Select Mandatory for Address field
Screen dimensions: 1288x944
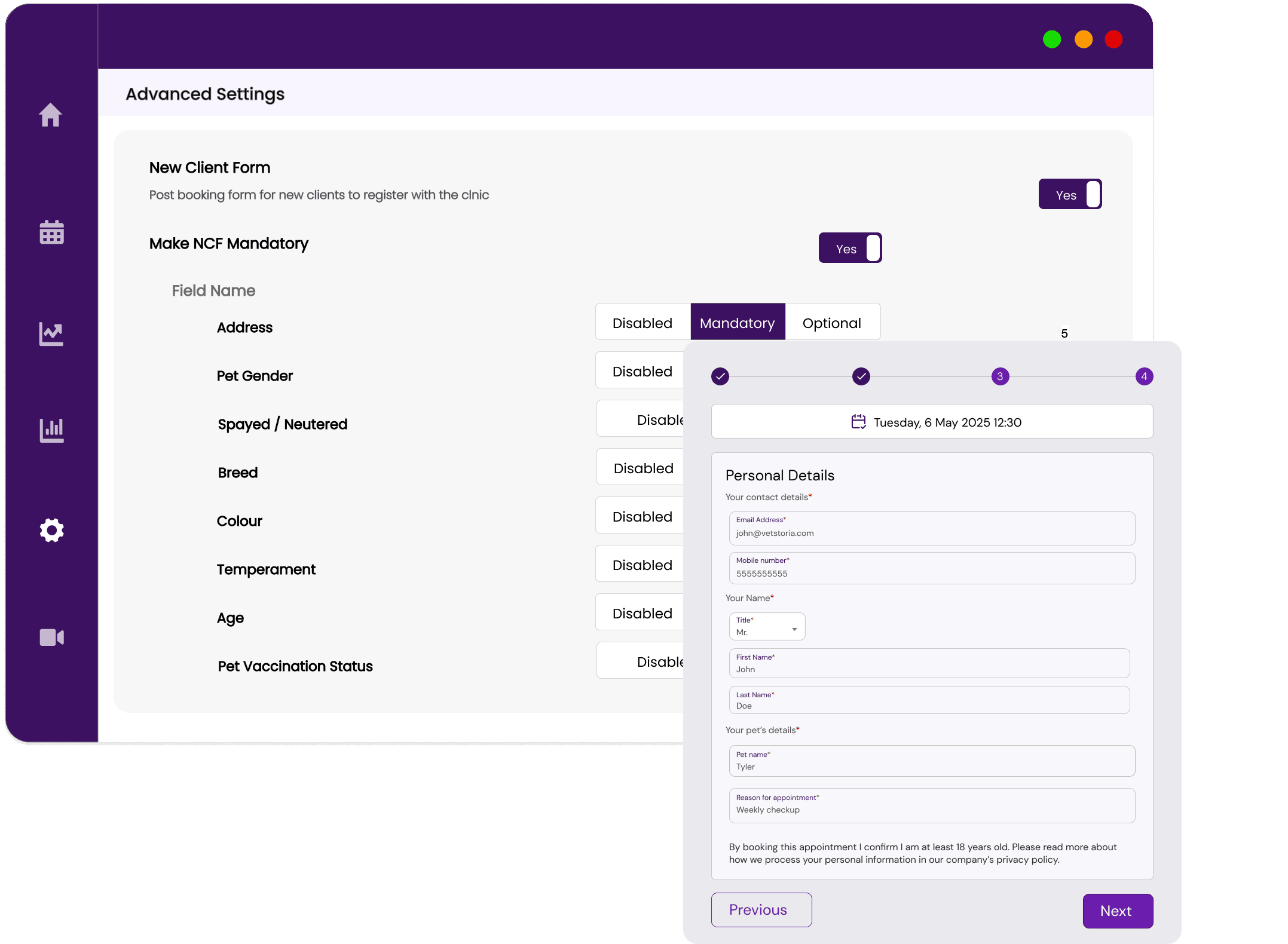737,323
